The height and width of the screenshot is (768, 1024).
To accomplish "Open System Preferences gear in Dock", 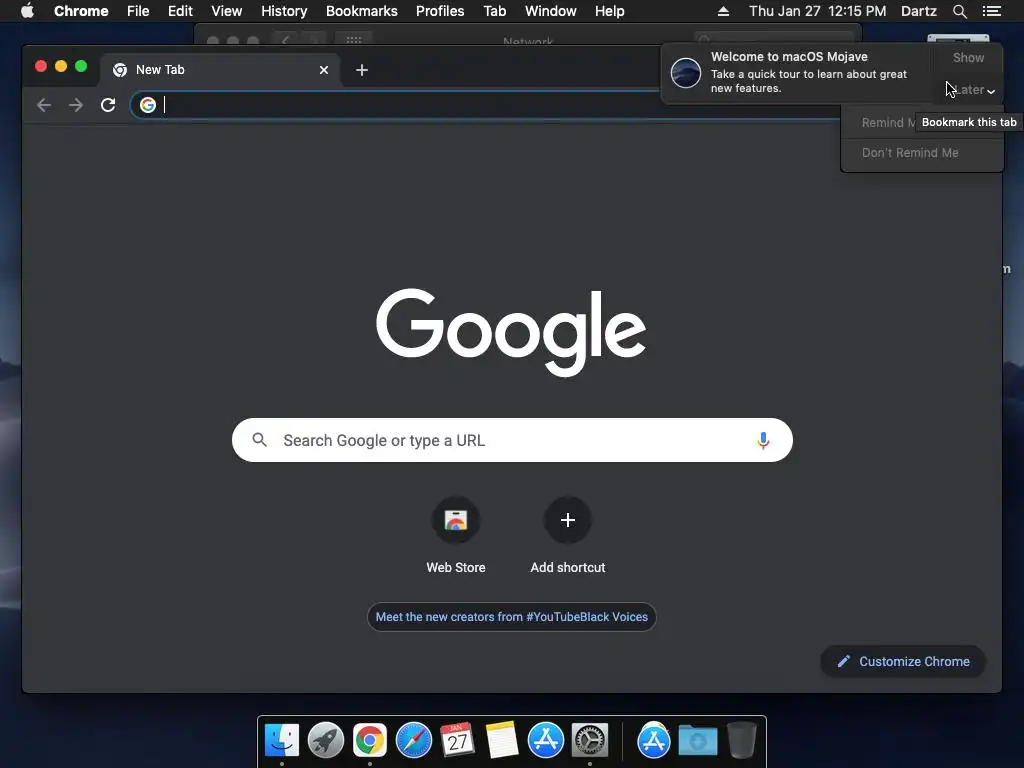I will pos(590,740).
